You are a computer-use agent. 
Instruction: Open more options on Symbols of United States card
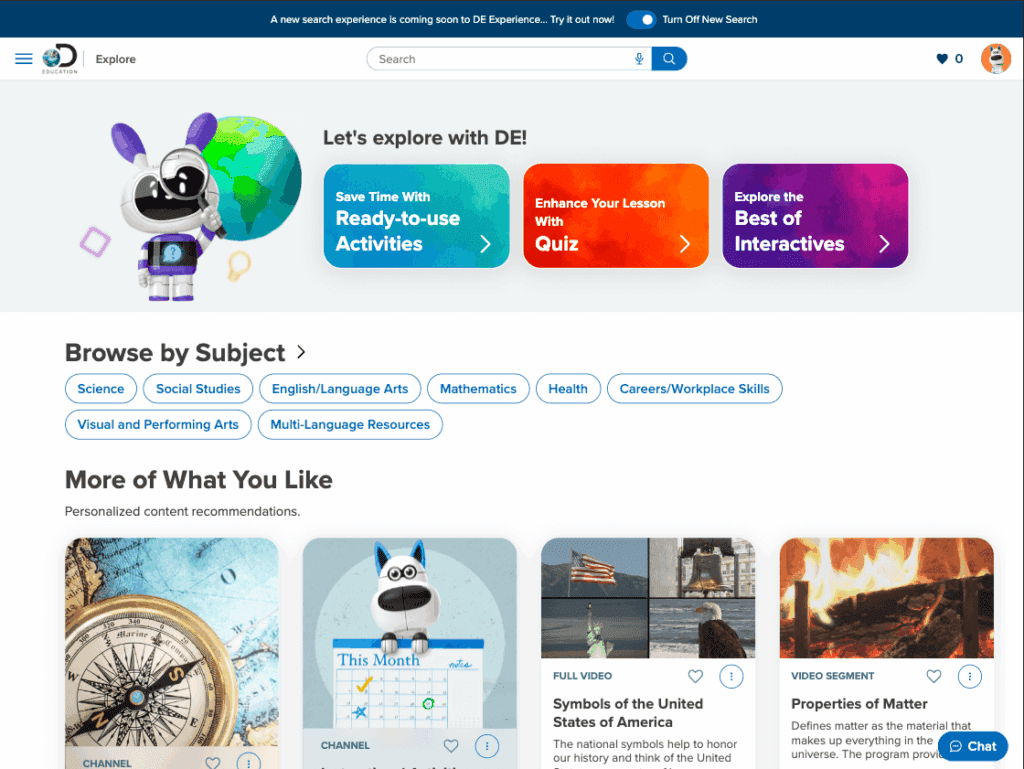click(x=731, y=677)
